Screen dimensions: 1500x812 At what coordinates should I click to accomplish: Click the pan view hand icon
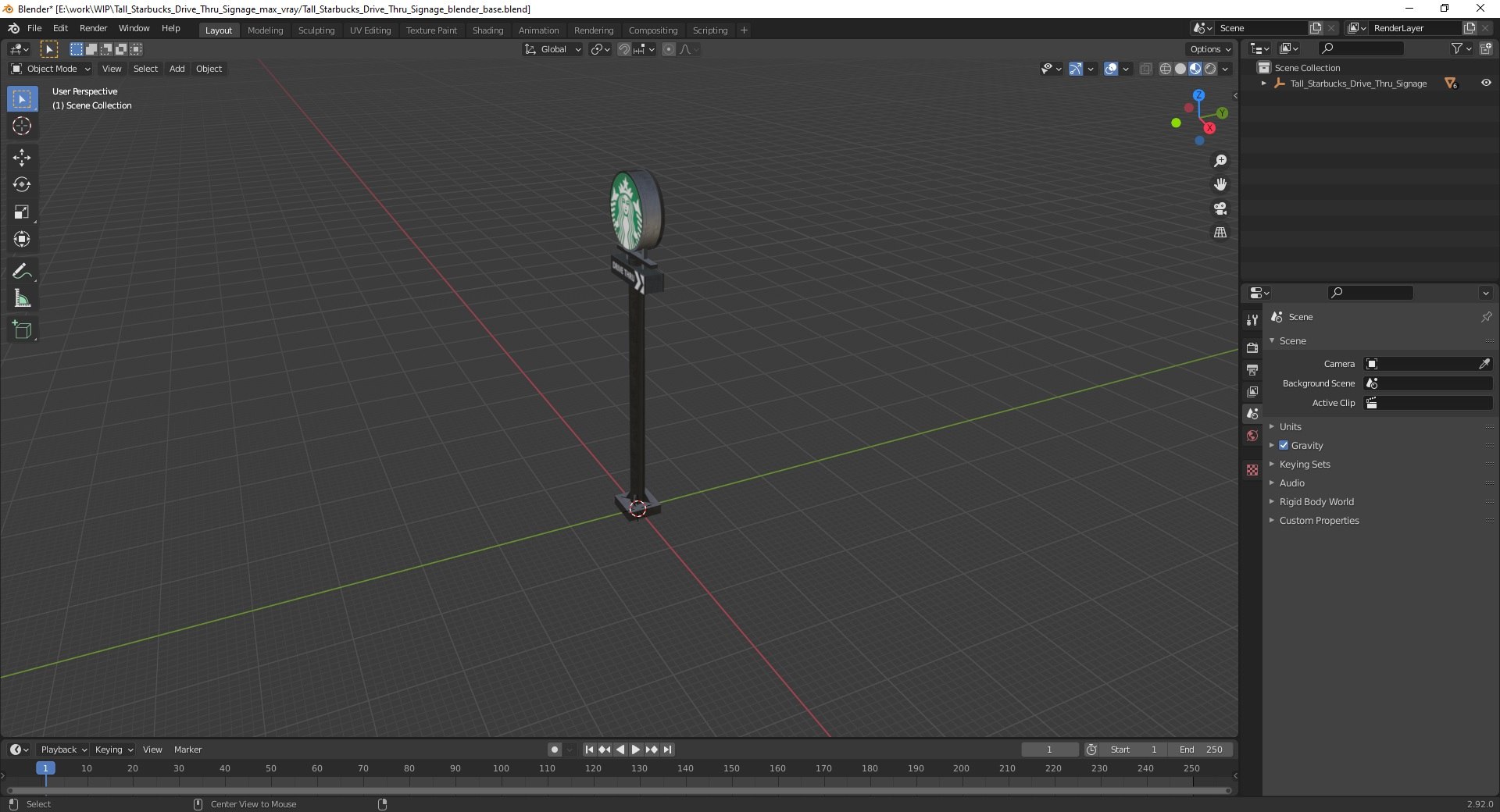1220,185
